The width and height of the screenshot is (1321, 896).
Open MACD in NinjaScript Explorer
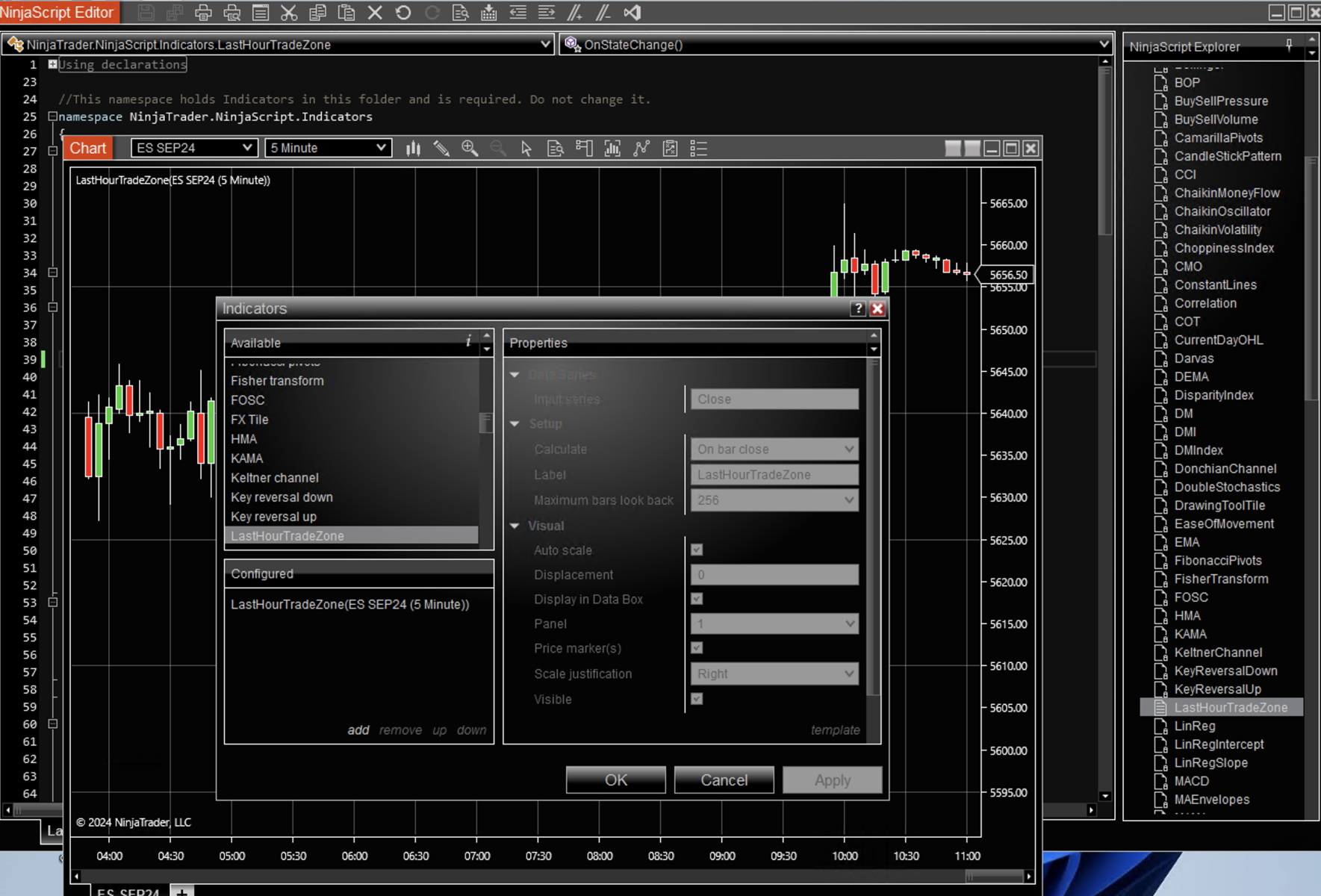tap(1191, 781)
